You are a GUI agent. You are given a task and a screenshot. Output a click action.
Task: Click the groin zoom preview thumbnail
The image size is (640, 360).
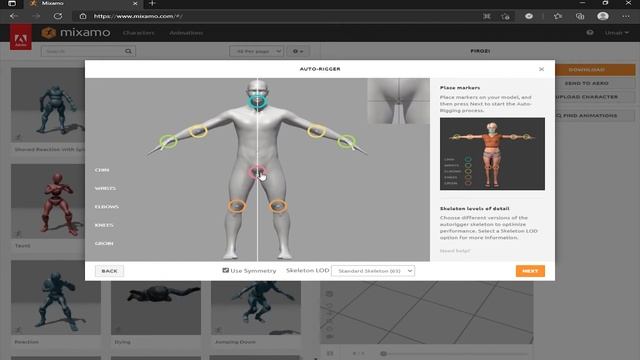pyautogui.click(x=398, y=101)
